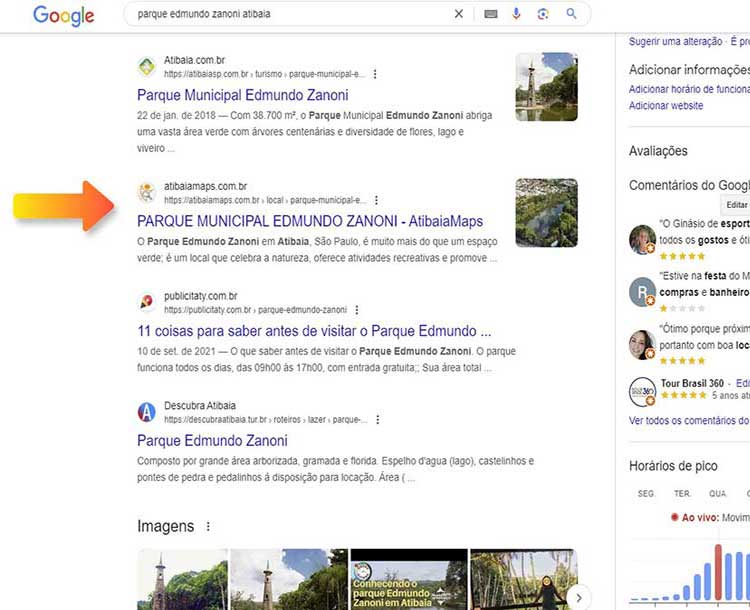Open options menu for Atibaia.com.br result

375,74
